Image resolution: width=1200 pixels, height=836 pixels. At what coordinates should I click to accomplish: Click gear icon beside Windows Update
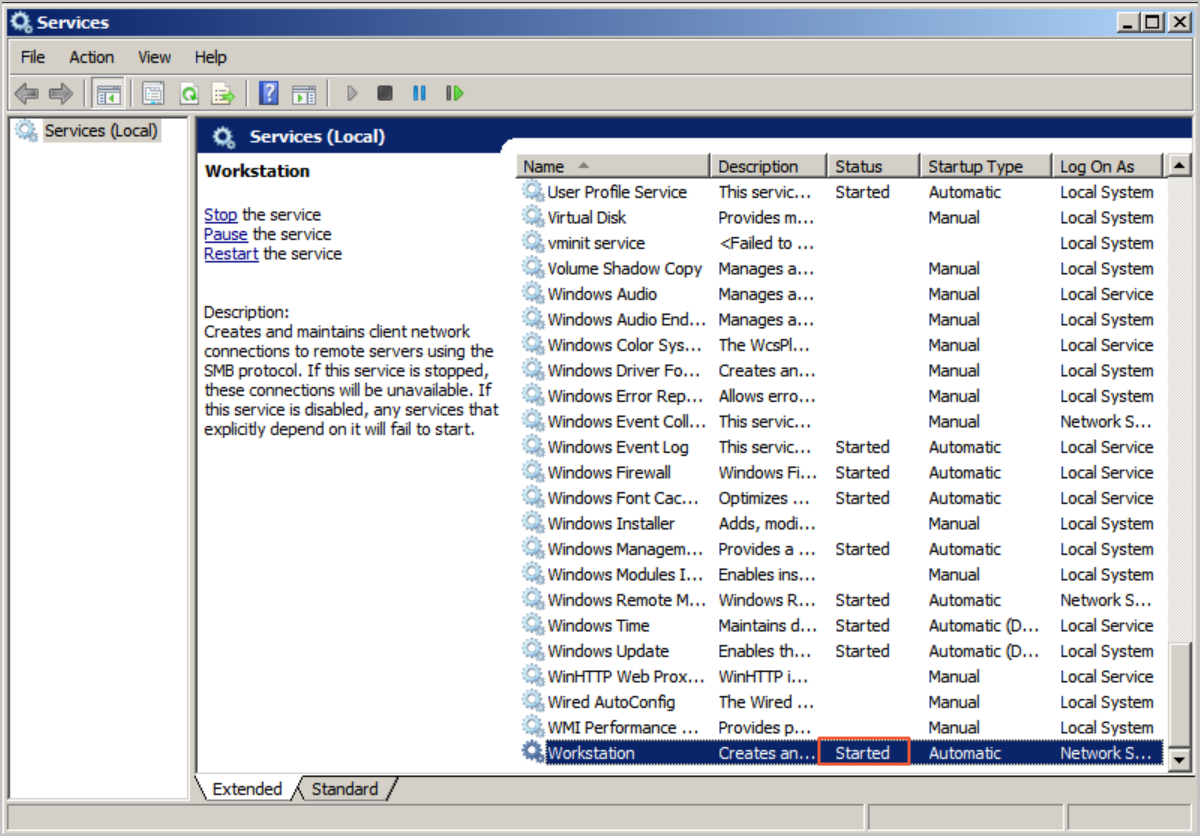533,651
